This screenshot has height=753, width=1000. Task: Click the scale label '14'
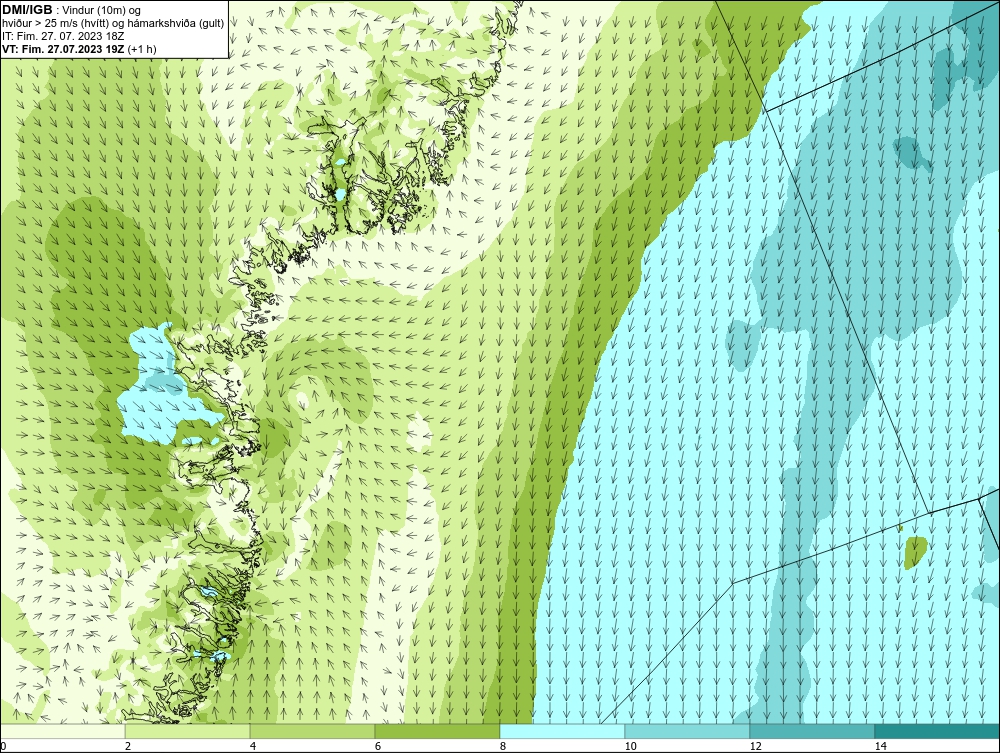point(881,746)
